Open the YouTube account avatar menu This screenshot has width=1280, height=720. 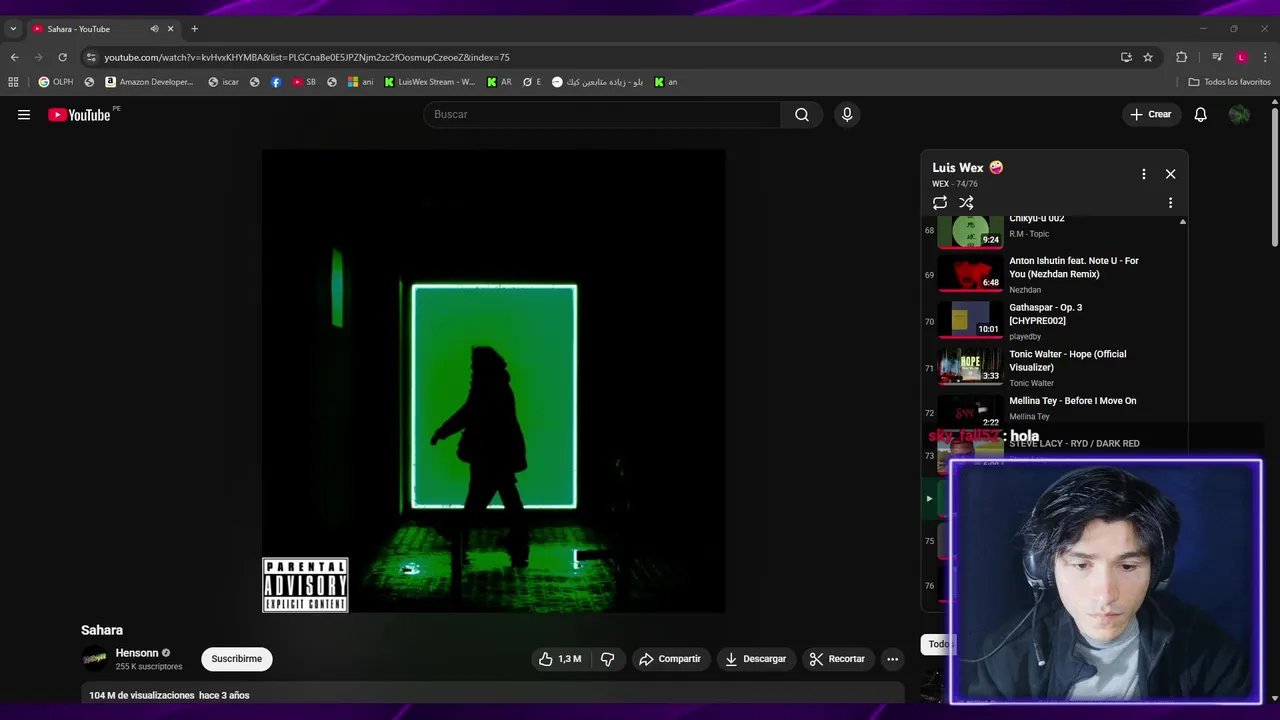(1239, 115)
